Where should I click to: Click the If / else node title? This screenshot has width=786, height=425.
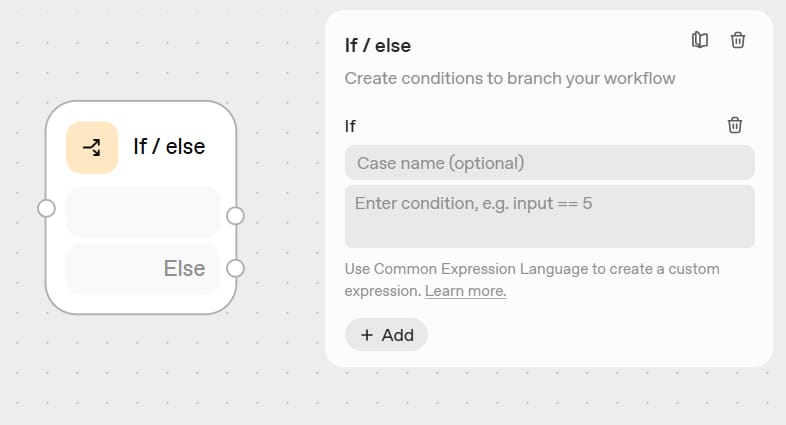pos(169,147)
